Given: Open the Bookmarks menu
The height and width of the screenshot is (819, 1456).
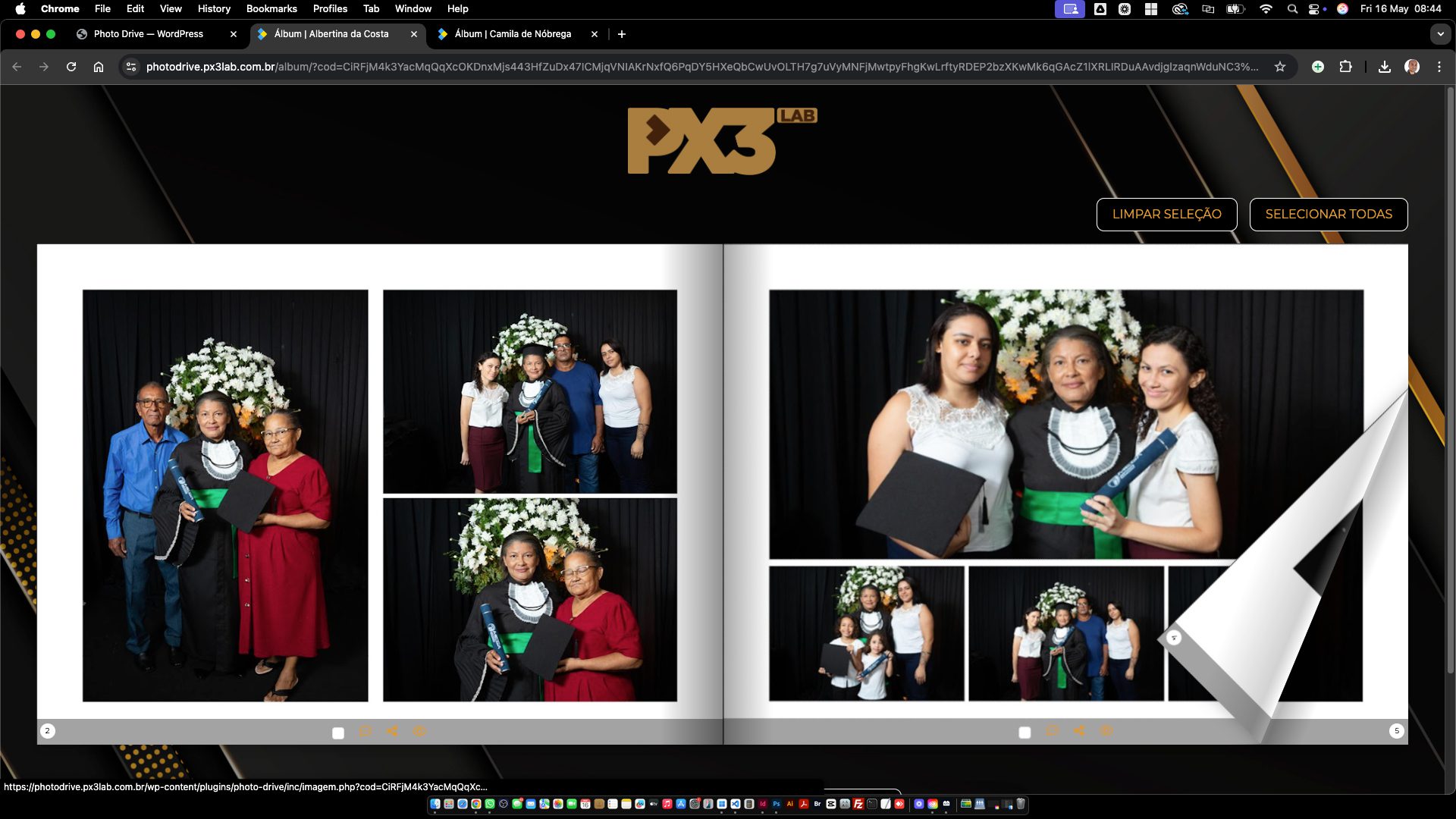Looking at the screenshot, I should point(271,8).
